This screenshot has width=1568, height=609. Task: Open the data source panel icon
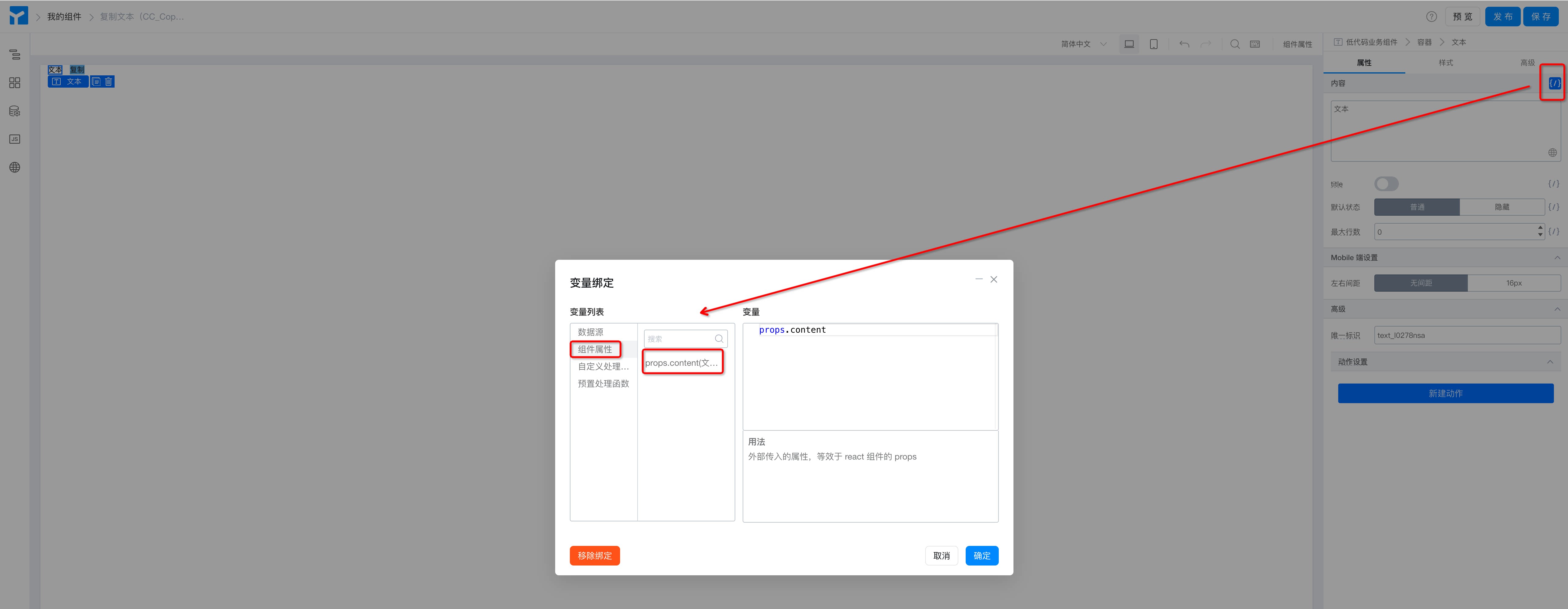(15, 111)
